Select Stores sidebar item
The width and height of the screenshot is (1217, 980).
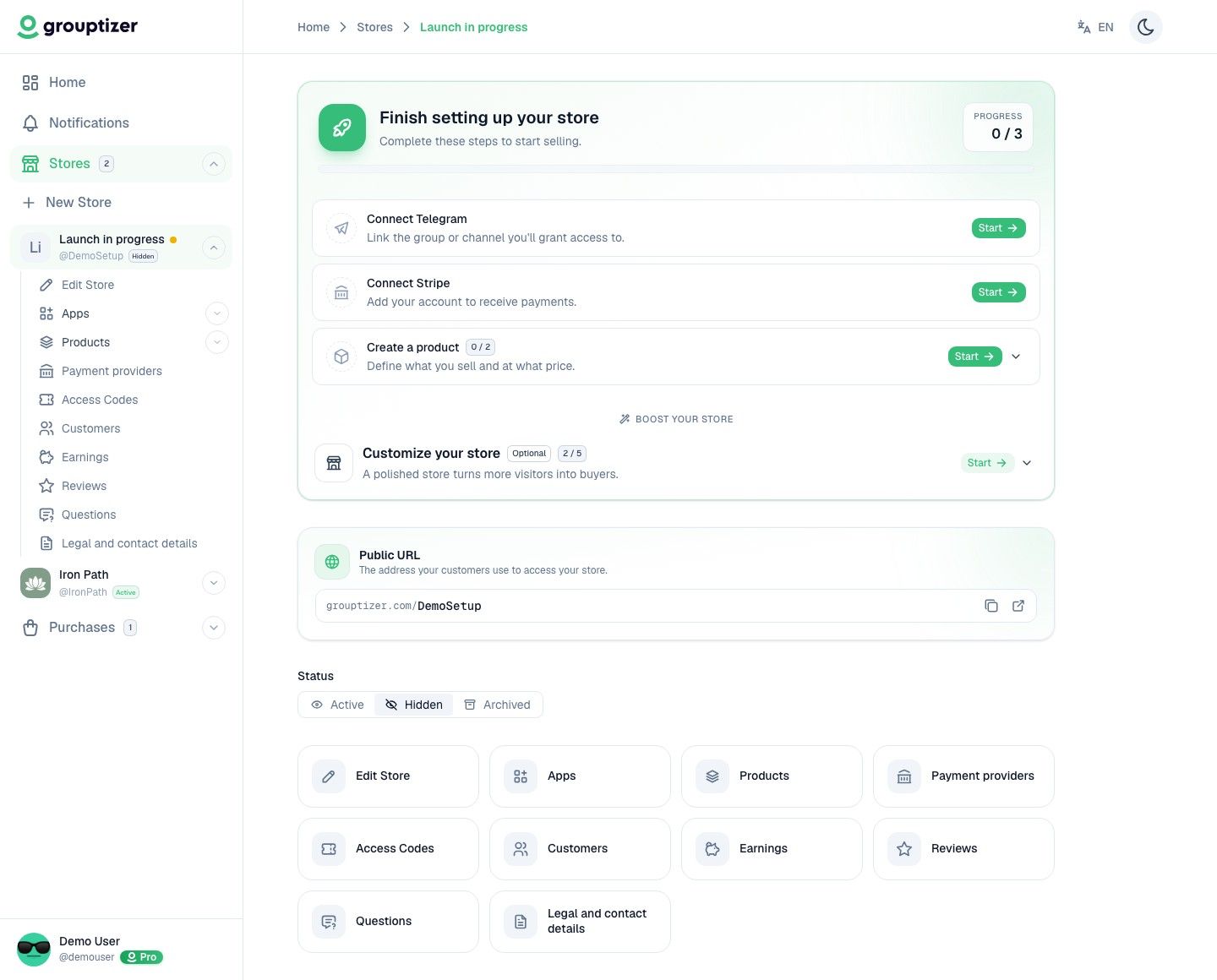pos(121,163)
